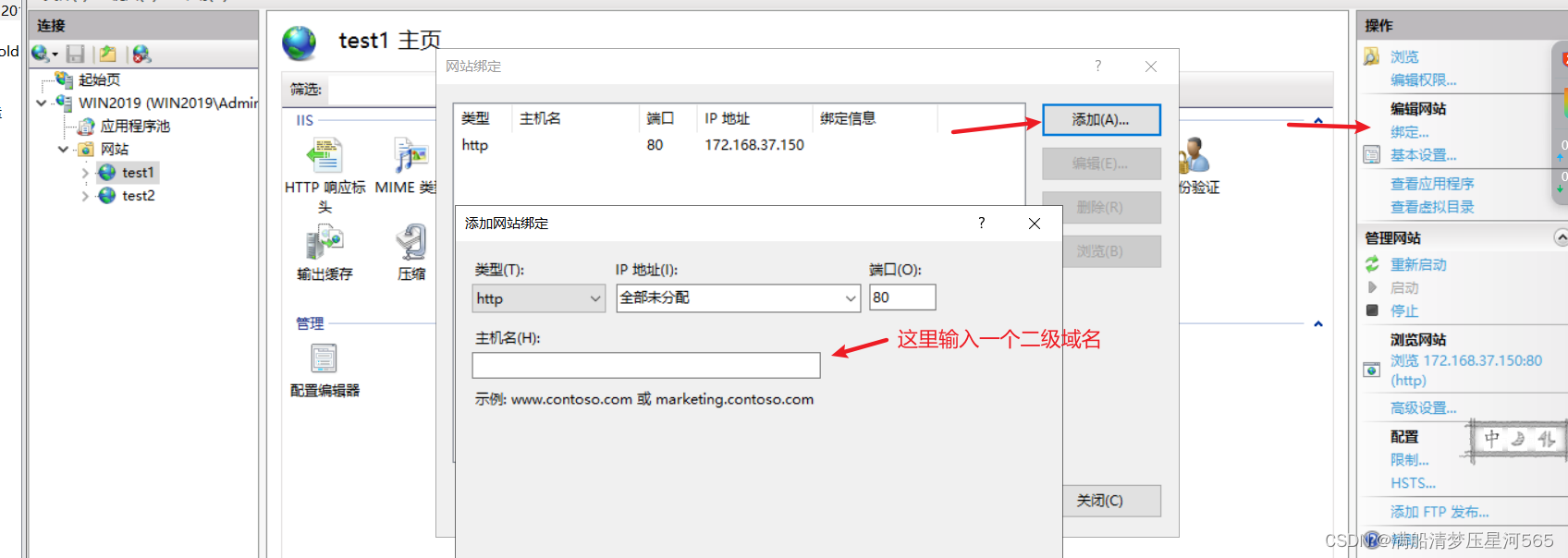Click the 停止 link
1568x558 pixels.
point(1404,310)
